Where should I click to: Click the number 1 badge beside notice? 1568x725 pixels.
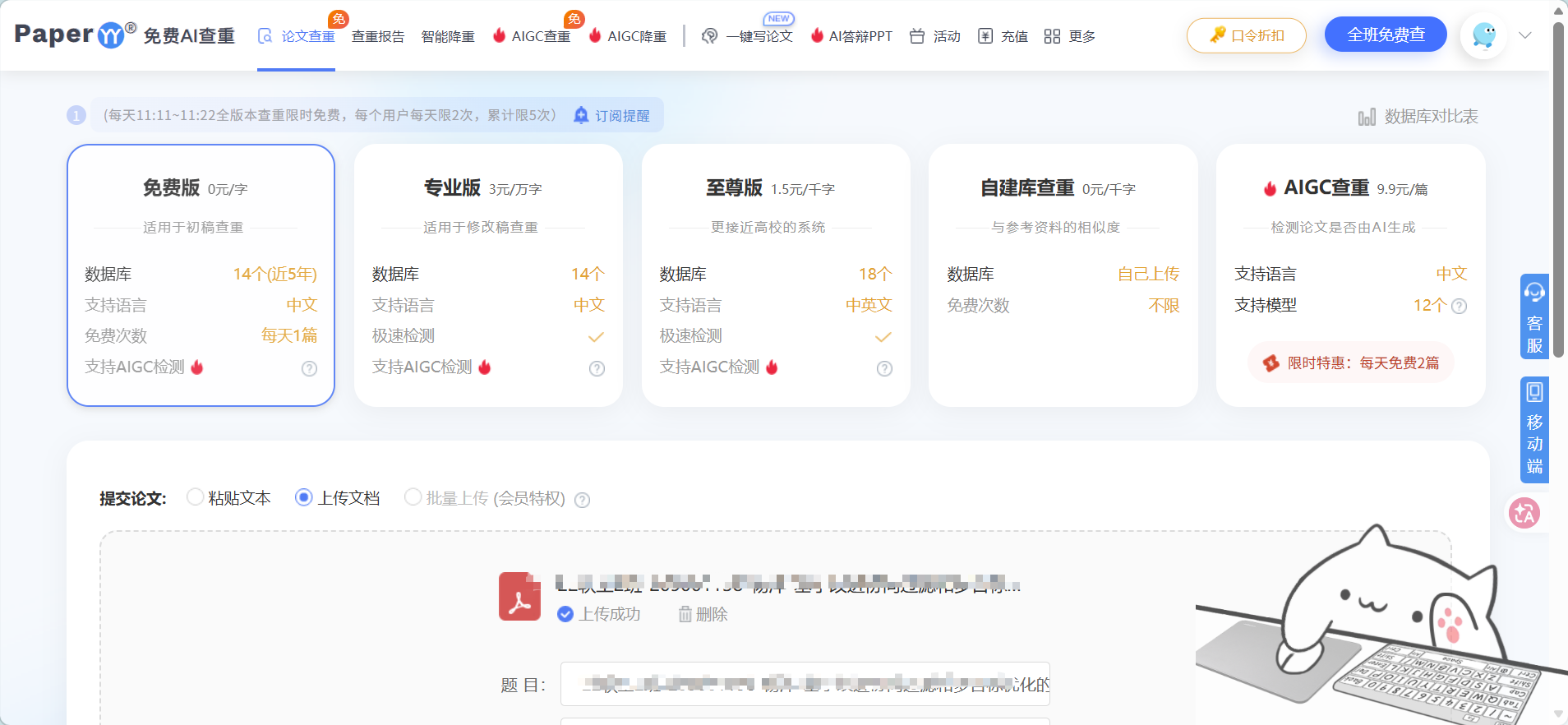click(x=76, y=115)
